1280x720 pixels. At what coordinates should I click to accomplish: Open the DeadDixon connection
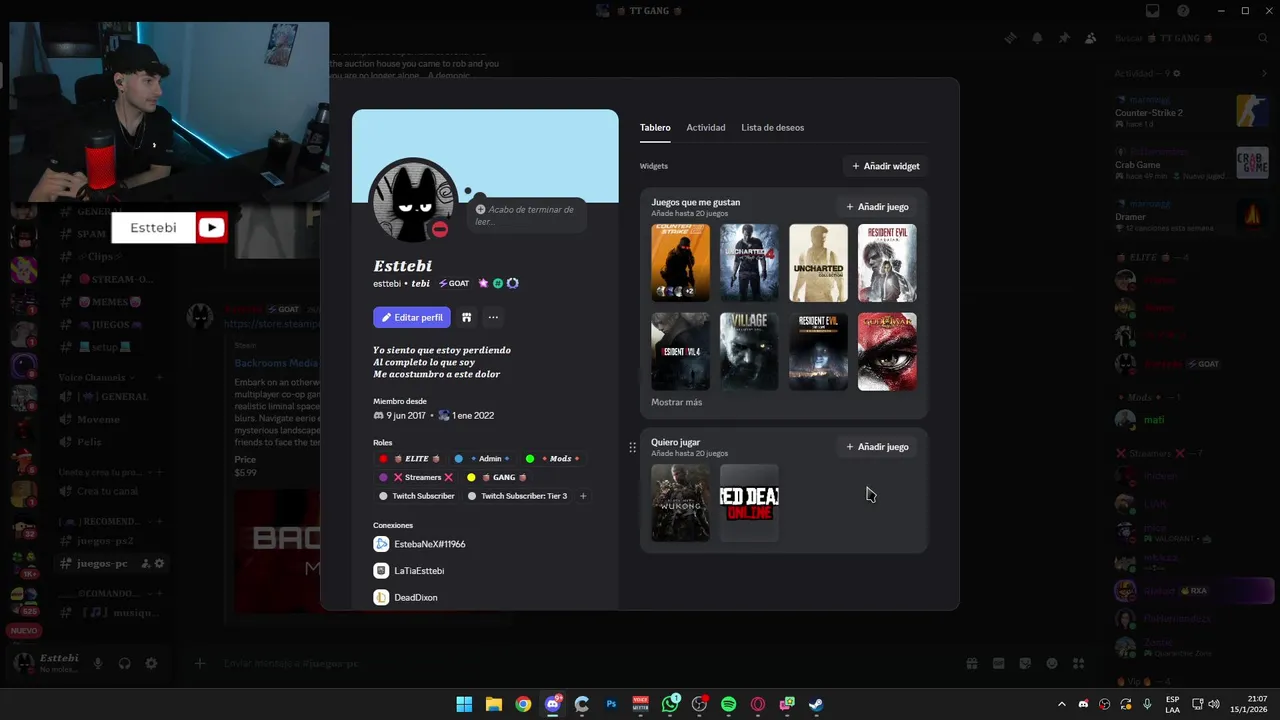(x=405, y=597)
